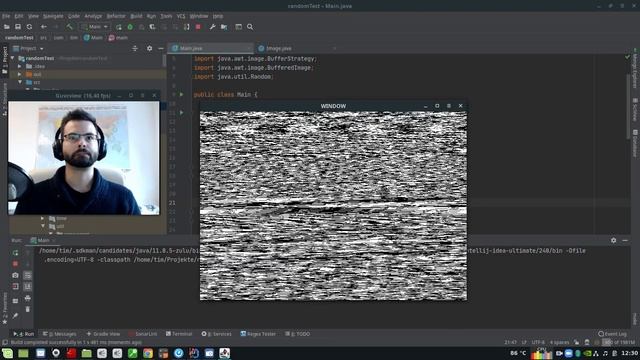Open Chrome from the taskbar
Viewport: 640px width, 360px height.
click(x=148, y=353)
